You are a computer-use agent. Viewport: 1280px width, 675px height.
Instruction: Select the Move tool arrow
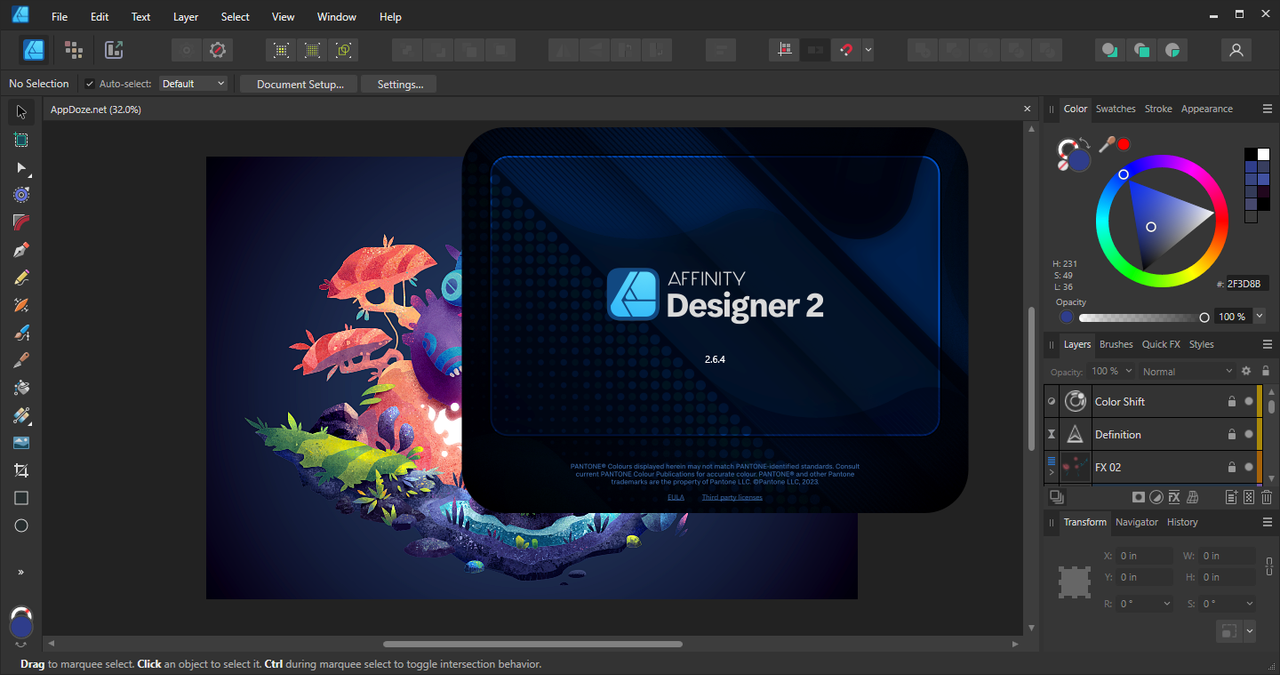point(21,112)
